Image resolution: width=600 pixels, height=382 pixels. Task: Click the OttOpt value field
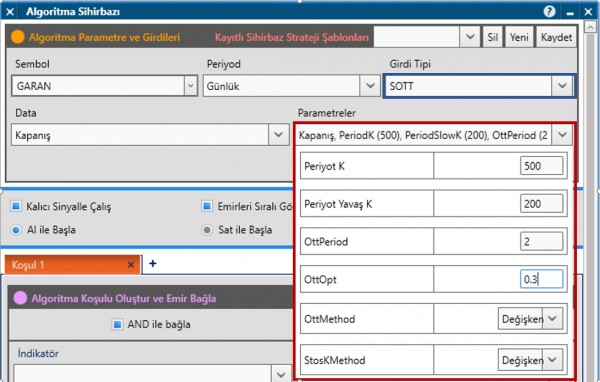tap(541, 279)
